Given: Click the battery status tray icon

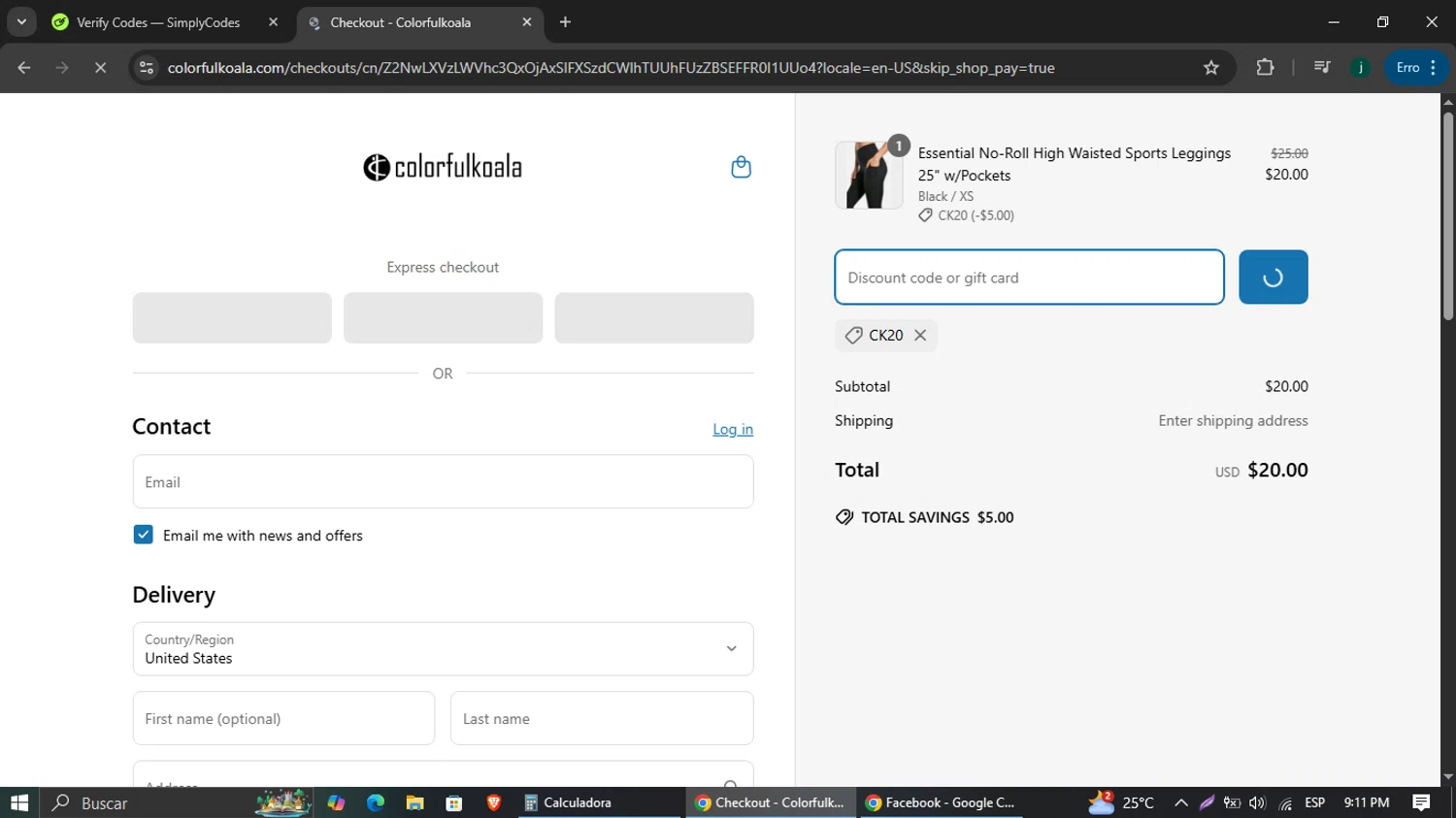Looking at the screenshot, I should click(x=1233, y=802).
